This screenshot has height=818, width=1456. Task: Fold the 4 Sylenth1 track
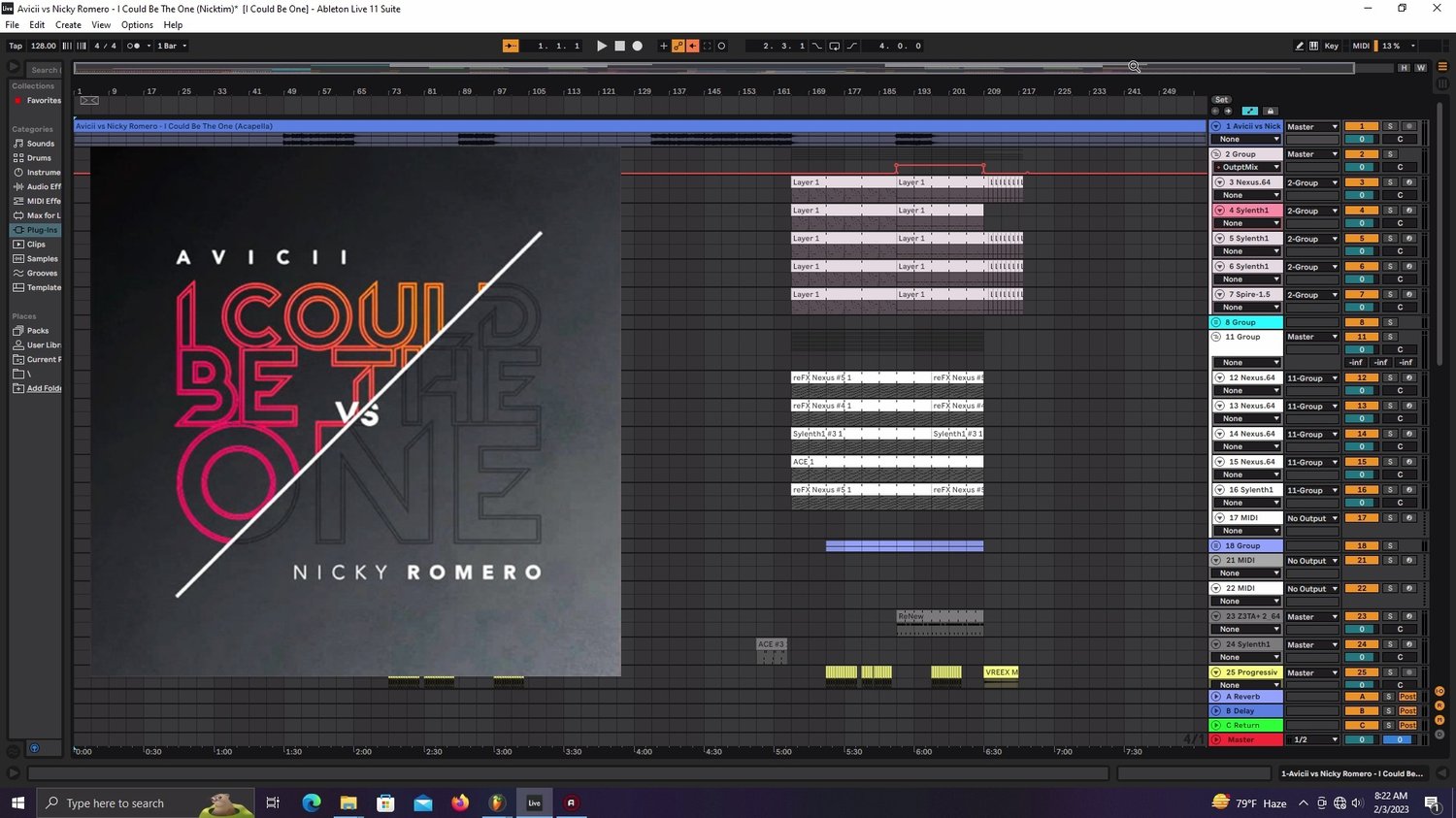[1220, 211]
